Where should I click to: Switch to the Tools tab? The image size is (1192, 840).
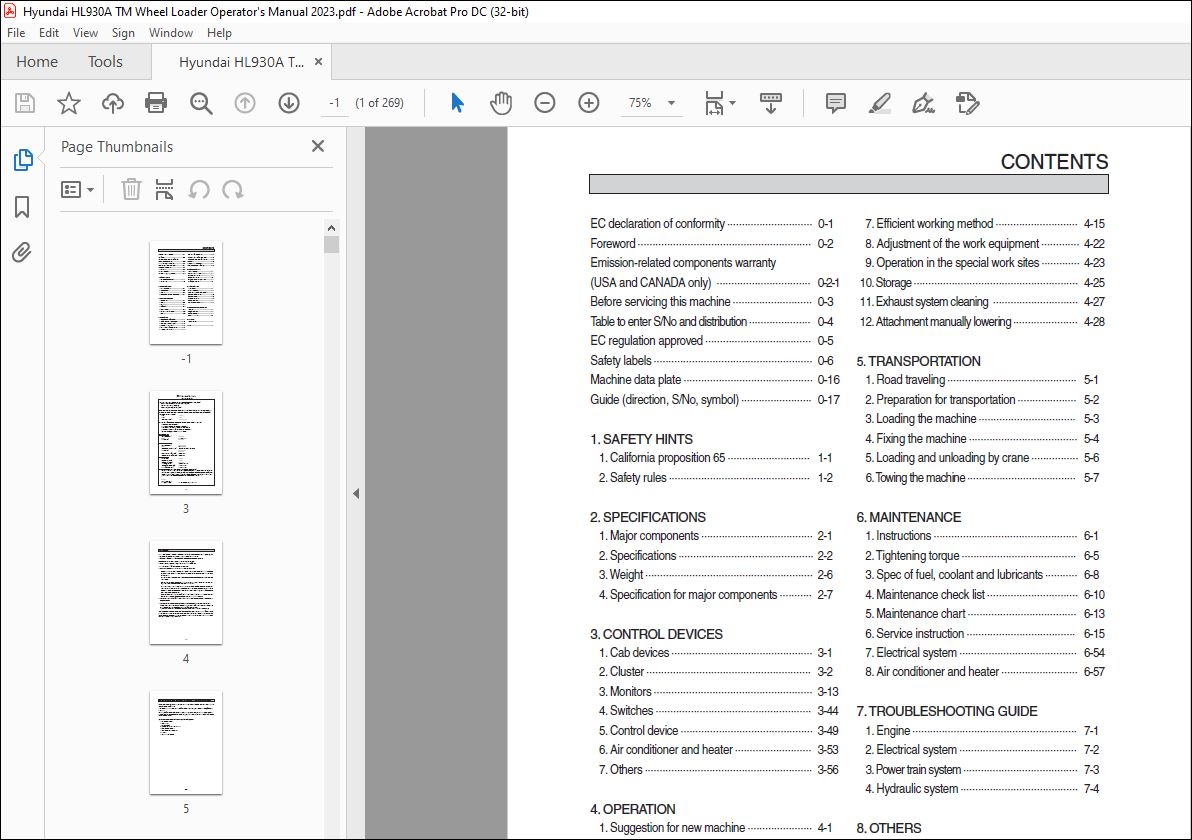[105, 62]
